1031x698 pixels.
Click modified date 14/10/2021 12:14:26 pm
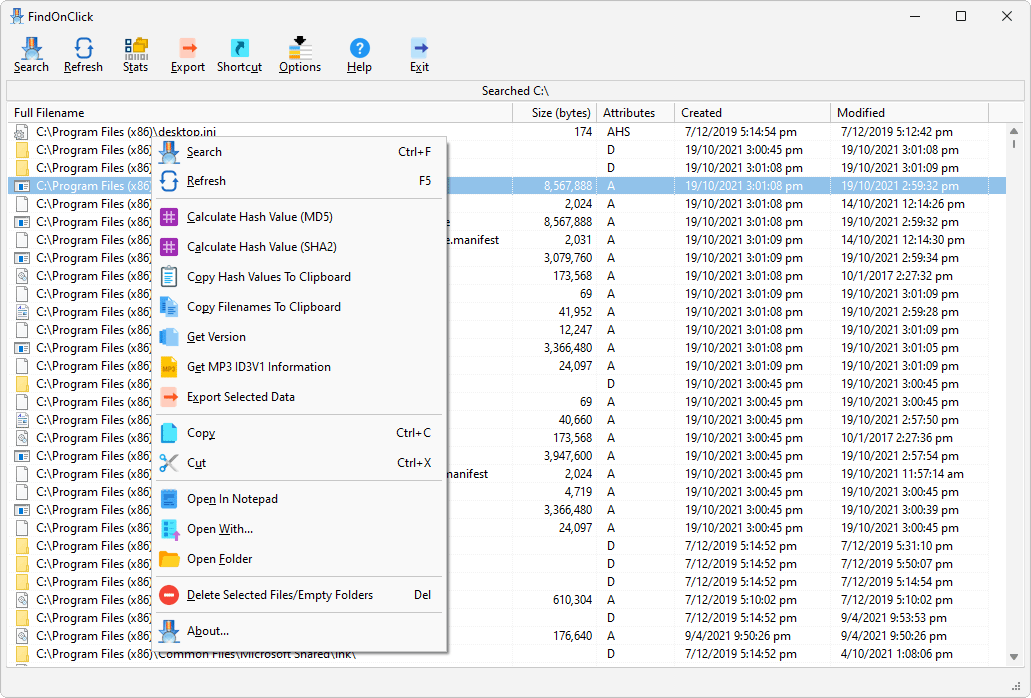click(903, 204)
